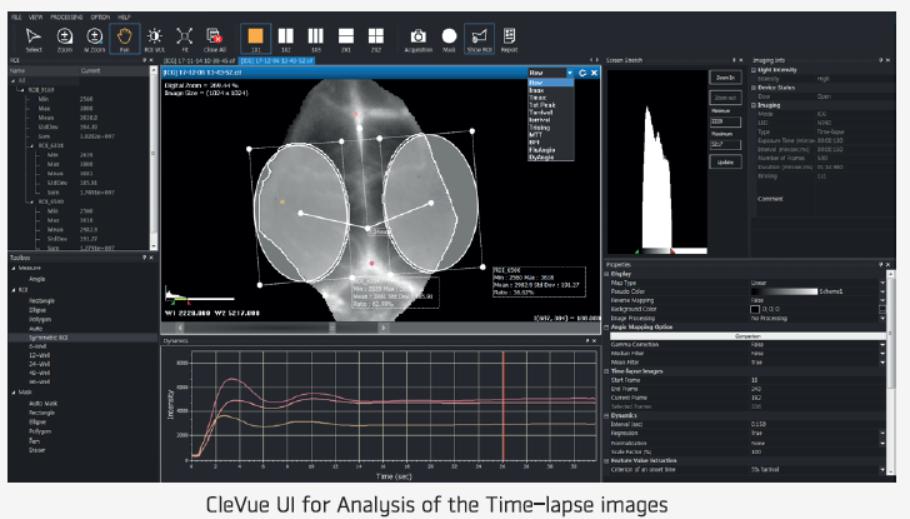Choose the 2X2 grid layout
Image resolution: width=910 pixels, height=519 pixels.
click(x=376, y=37)
